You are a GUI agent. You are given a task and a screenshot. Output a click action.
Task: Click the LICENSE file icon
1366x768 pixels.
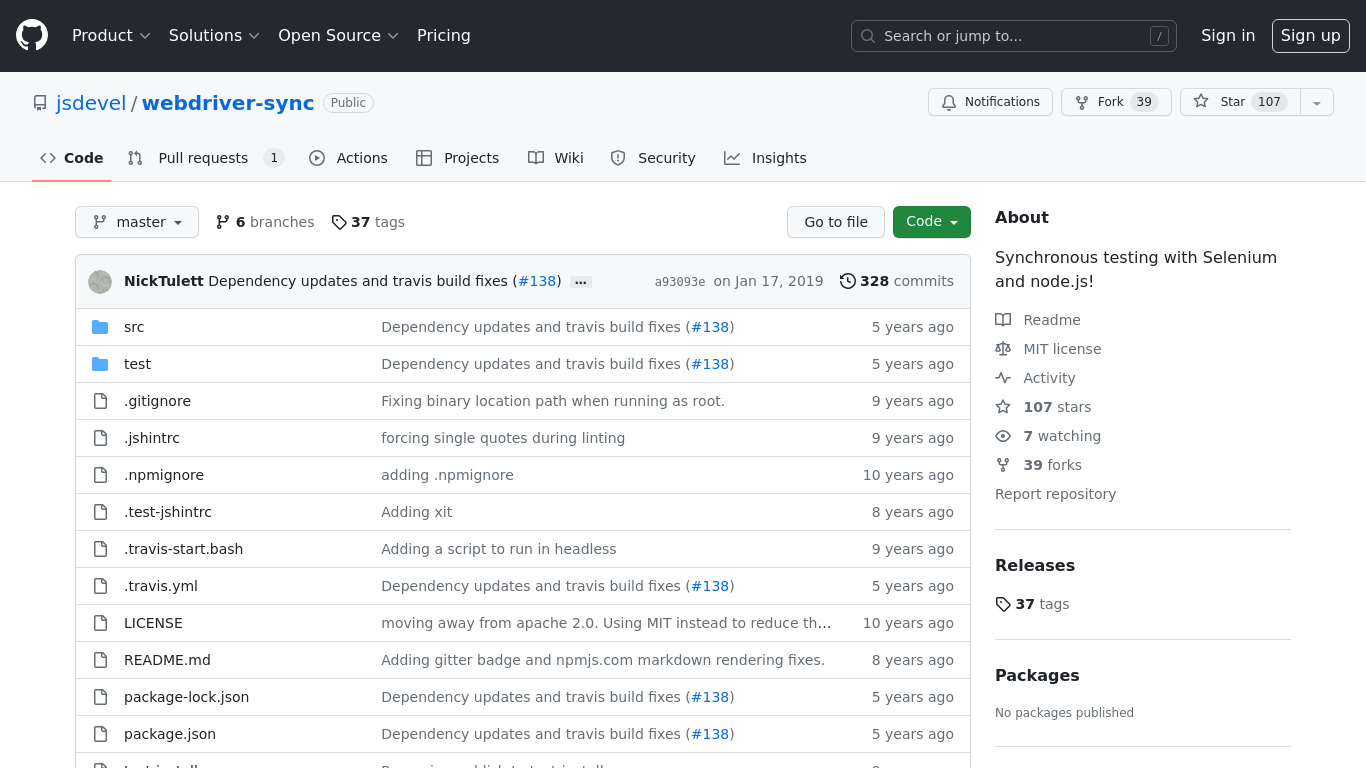tap(100, 623)
